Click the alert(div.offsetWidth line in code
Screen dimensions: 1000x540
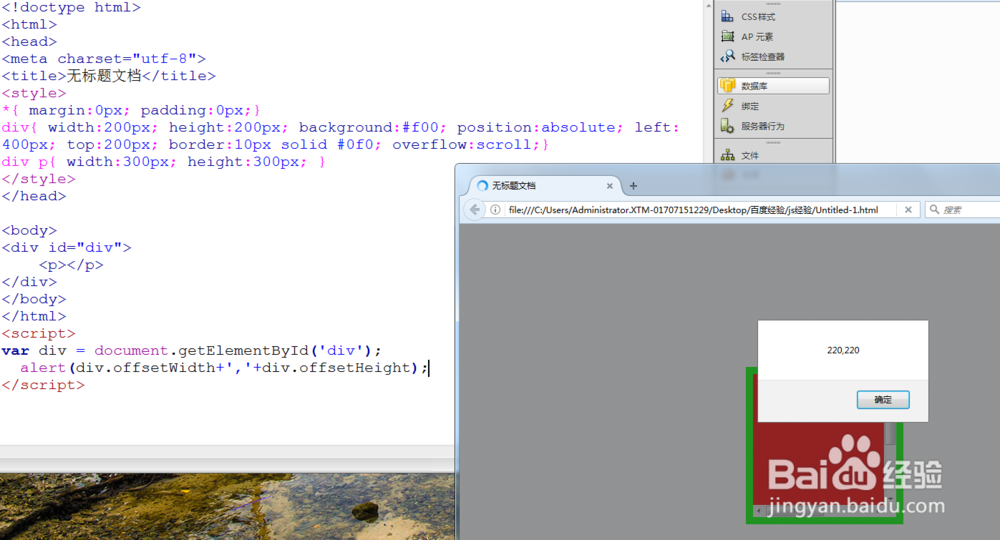point(224,368)
